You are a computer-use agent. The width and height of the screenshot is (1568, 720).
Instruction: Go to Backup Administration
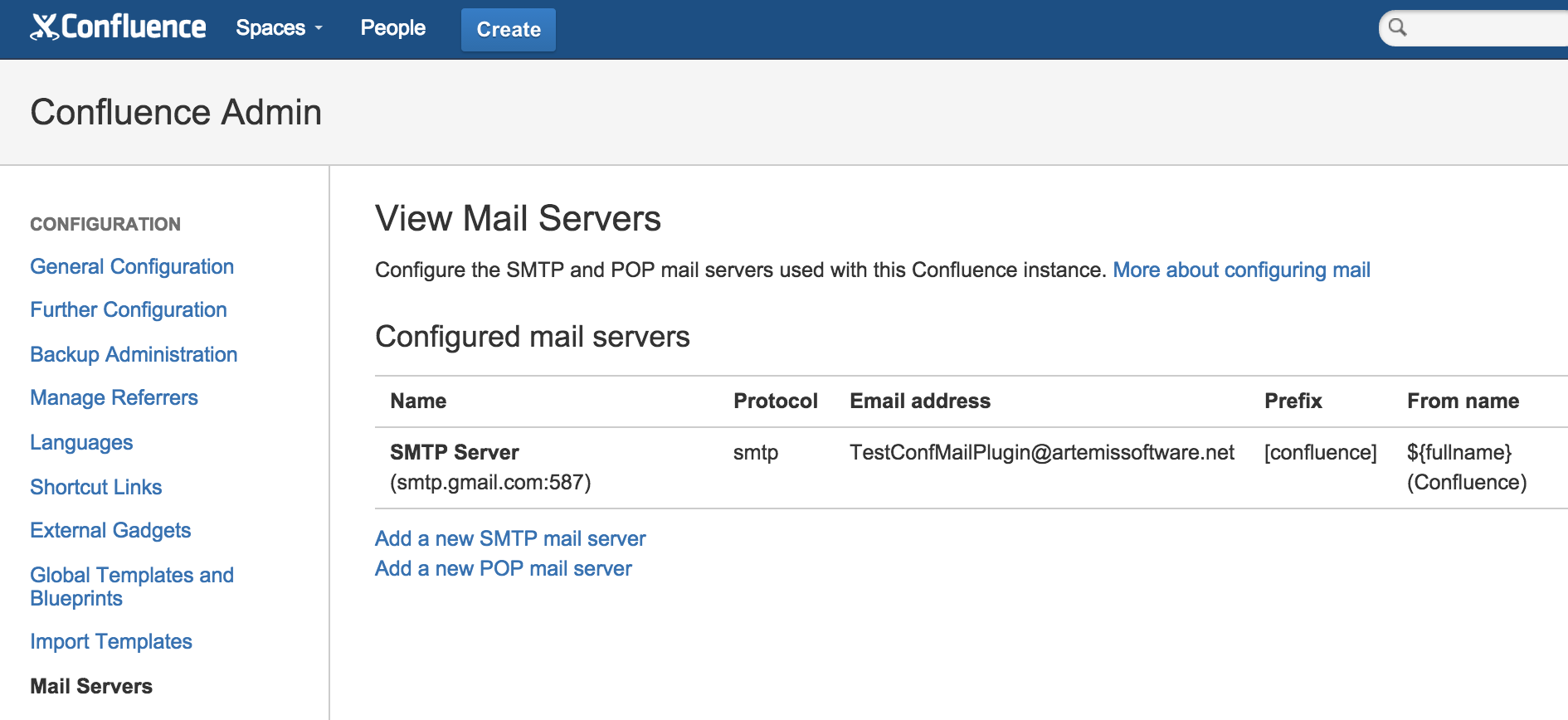coord(134,354)
